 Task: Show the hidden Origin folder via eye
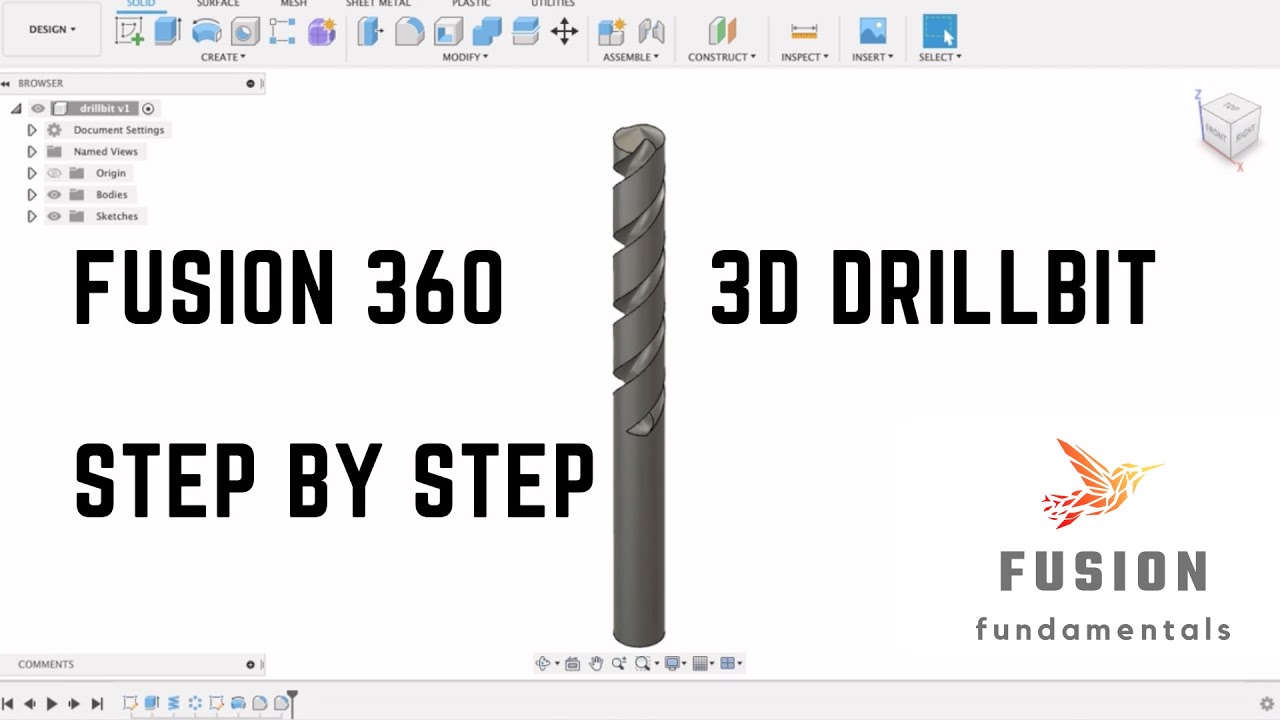pos(54,173)
